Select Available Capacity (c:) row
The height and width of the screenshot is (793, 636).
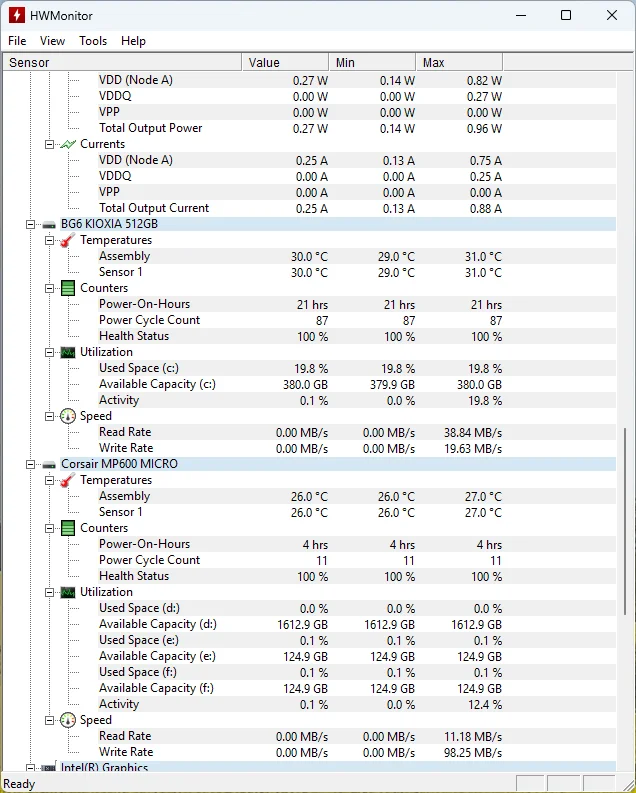357,384
